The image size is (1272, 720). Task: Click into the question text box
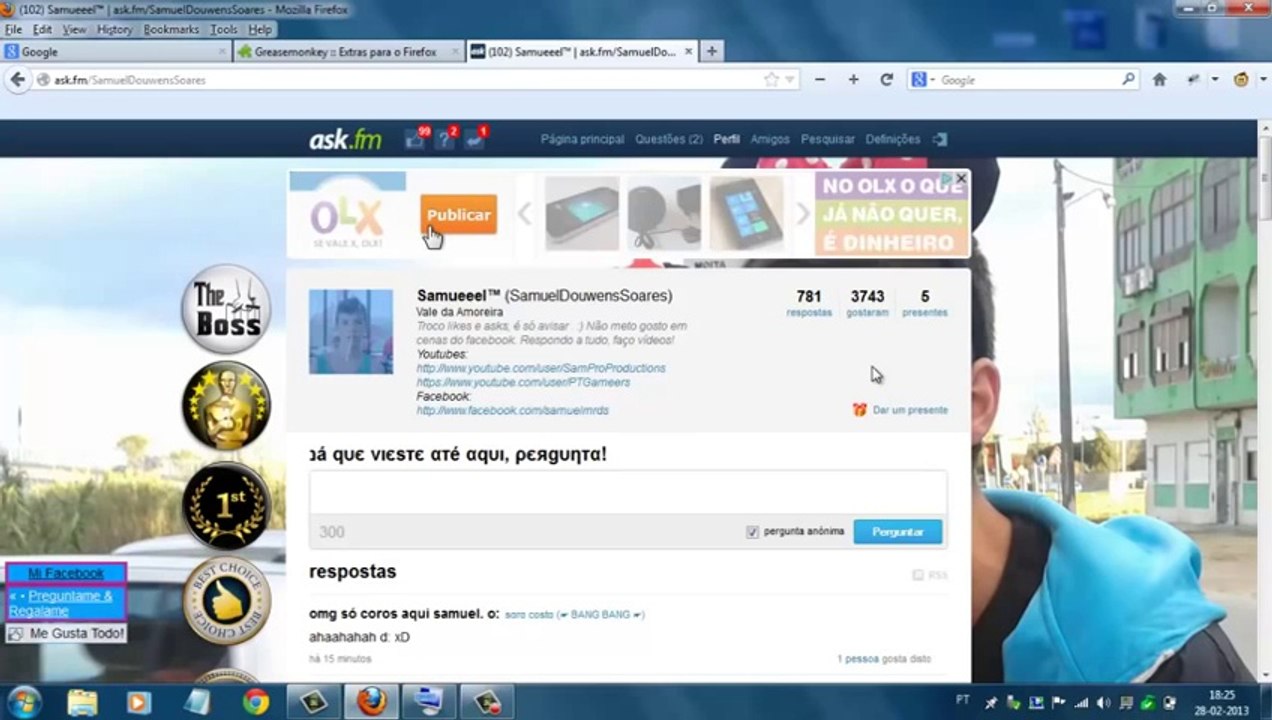coord(628,493)
